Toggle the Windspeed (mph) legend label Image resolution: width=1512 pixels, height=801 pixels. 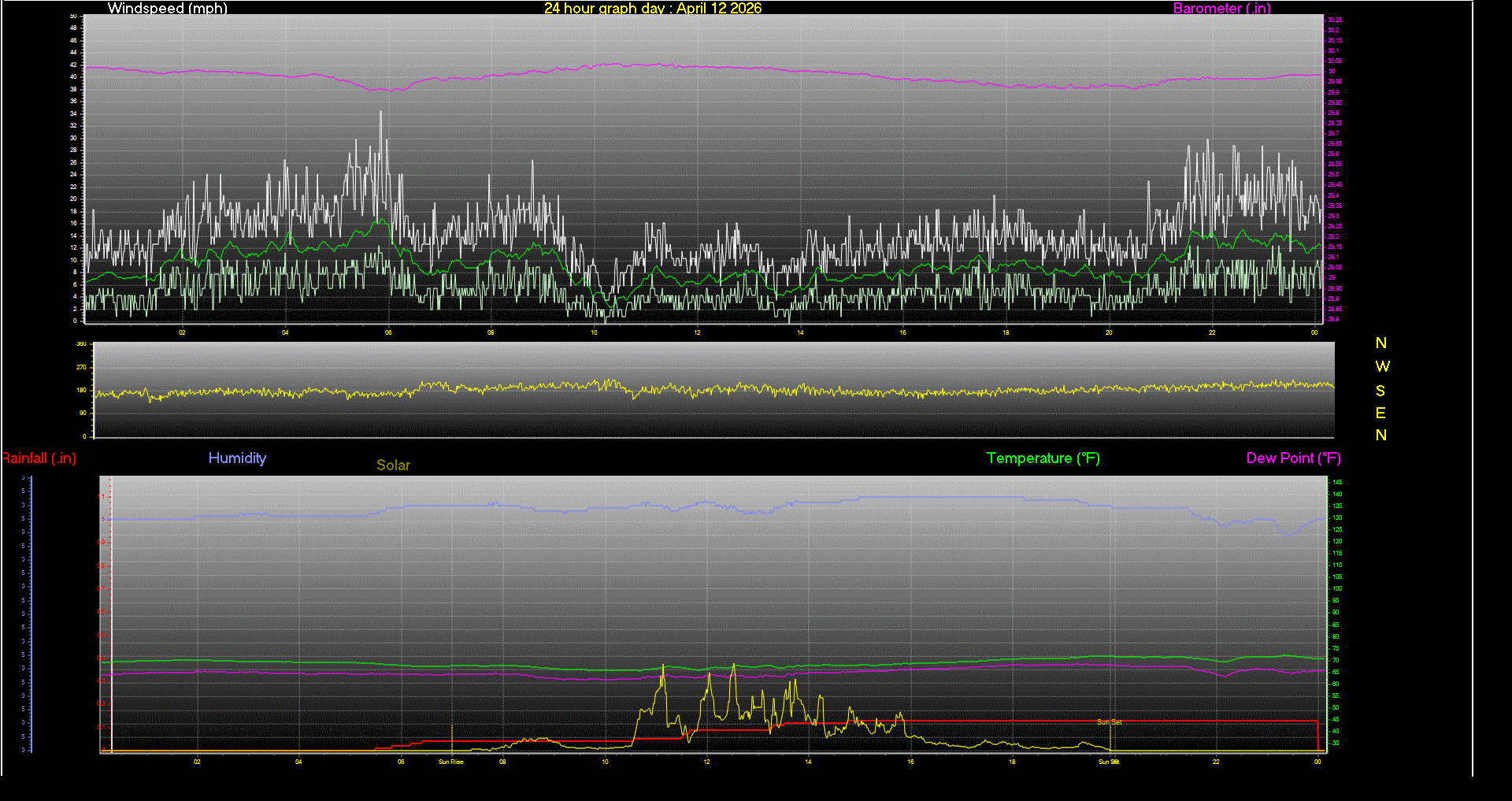click(x=167, y=9)
